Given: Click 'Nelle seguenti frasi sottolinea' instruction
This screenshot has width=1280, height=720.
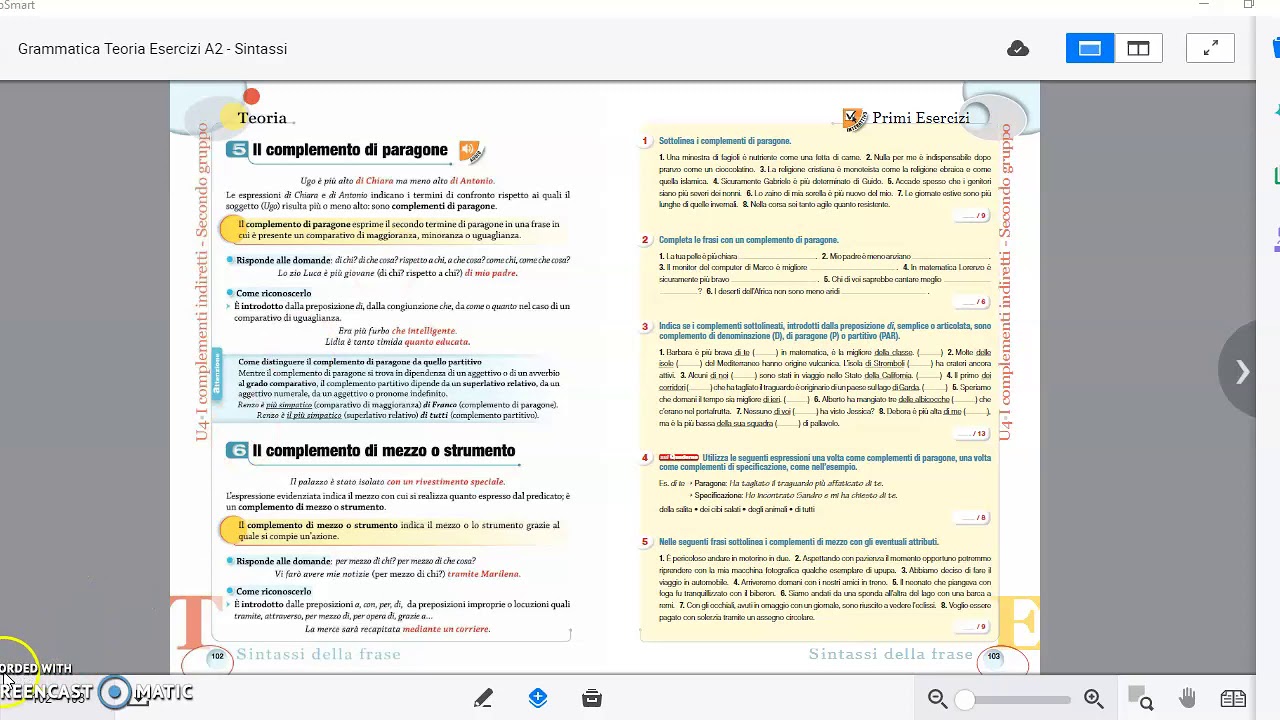Looking at the screenshot, I should coord(799,542).
